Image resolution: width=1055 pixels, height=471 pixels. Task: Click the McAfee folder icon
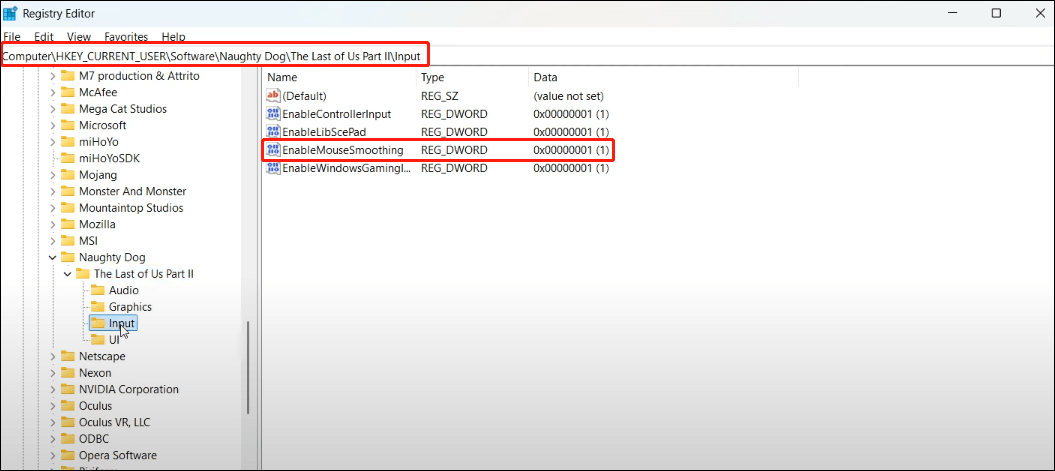(x=67, y=92)
